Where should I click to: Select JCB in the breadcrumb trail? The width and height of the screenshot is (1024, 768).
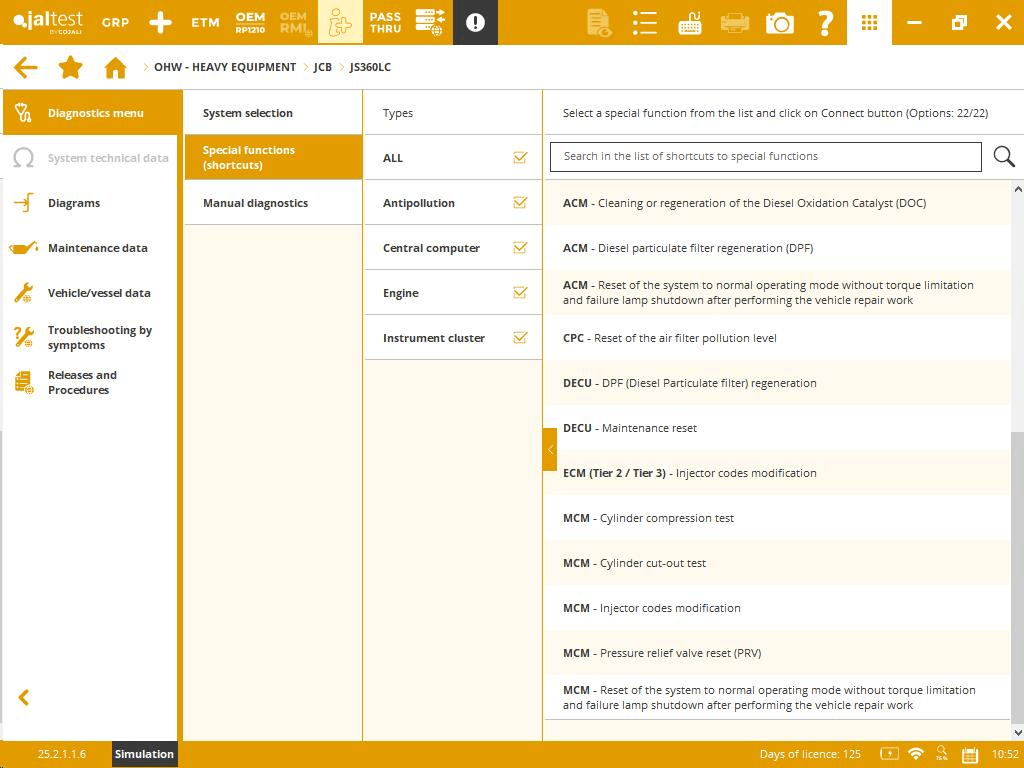click(x=322, y=67)
